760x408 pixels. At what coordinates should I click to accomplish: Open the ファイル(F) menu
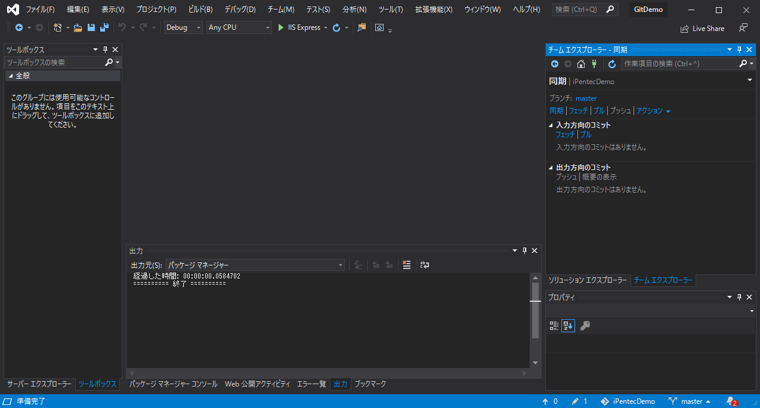point(40,10)
